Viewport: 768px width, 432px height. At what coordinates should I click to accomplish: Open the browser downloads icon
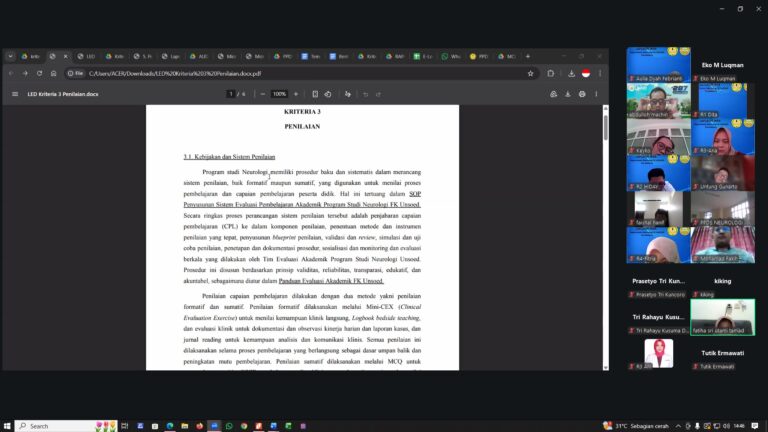click(x=571, y=73)
